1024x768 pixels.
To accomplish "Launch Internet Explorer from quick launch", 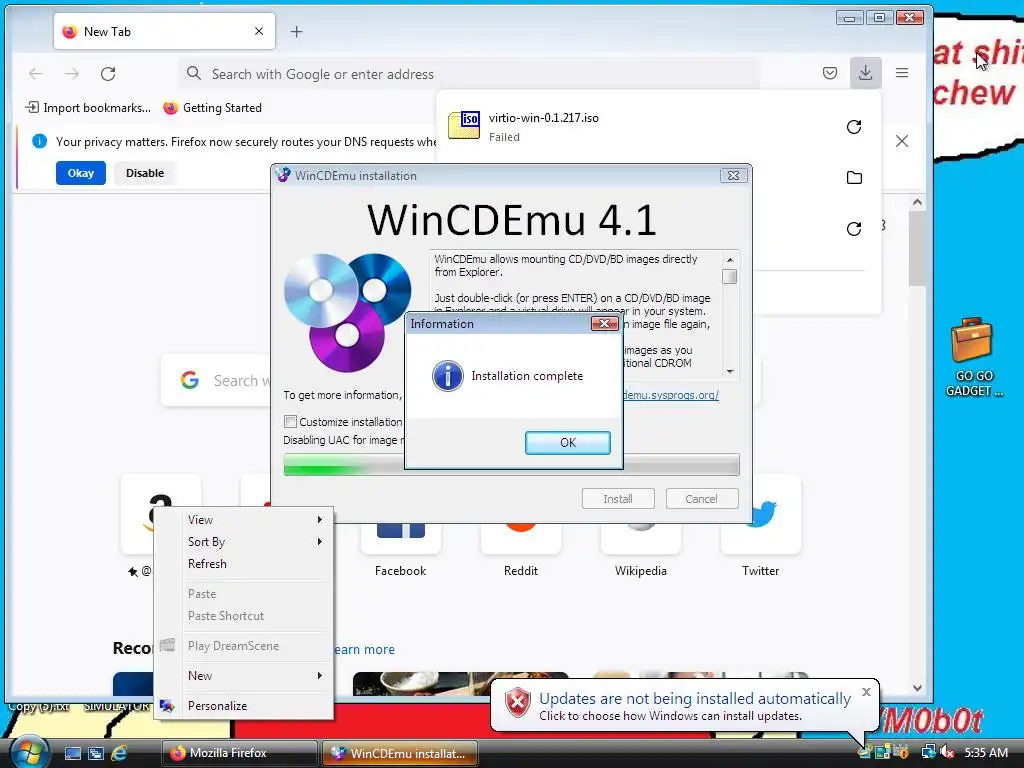I will 119,753.
